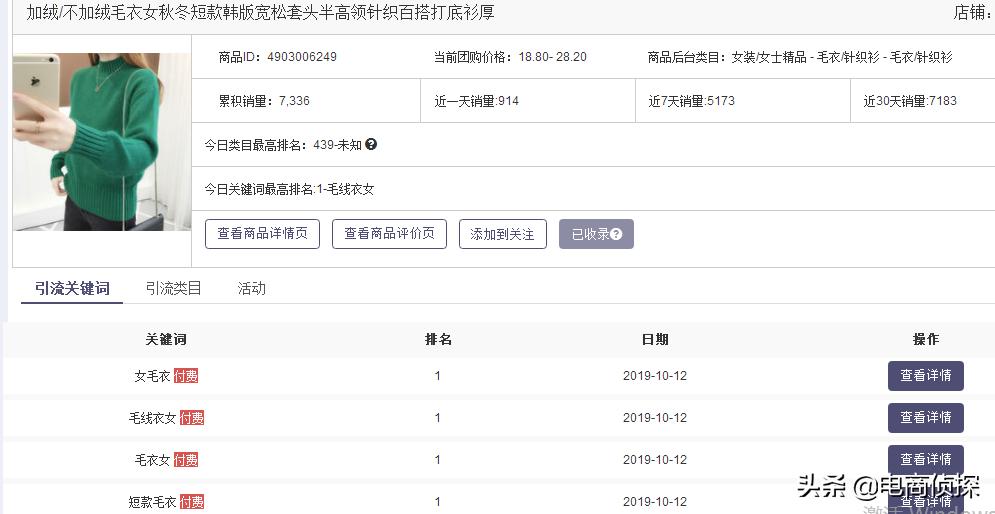This screenshot has width=995, height=514.
Task: Open 查看商品详情页 button
Action: pos(262,234)
